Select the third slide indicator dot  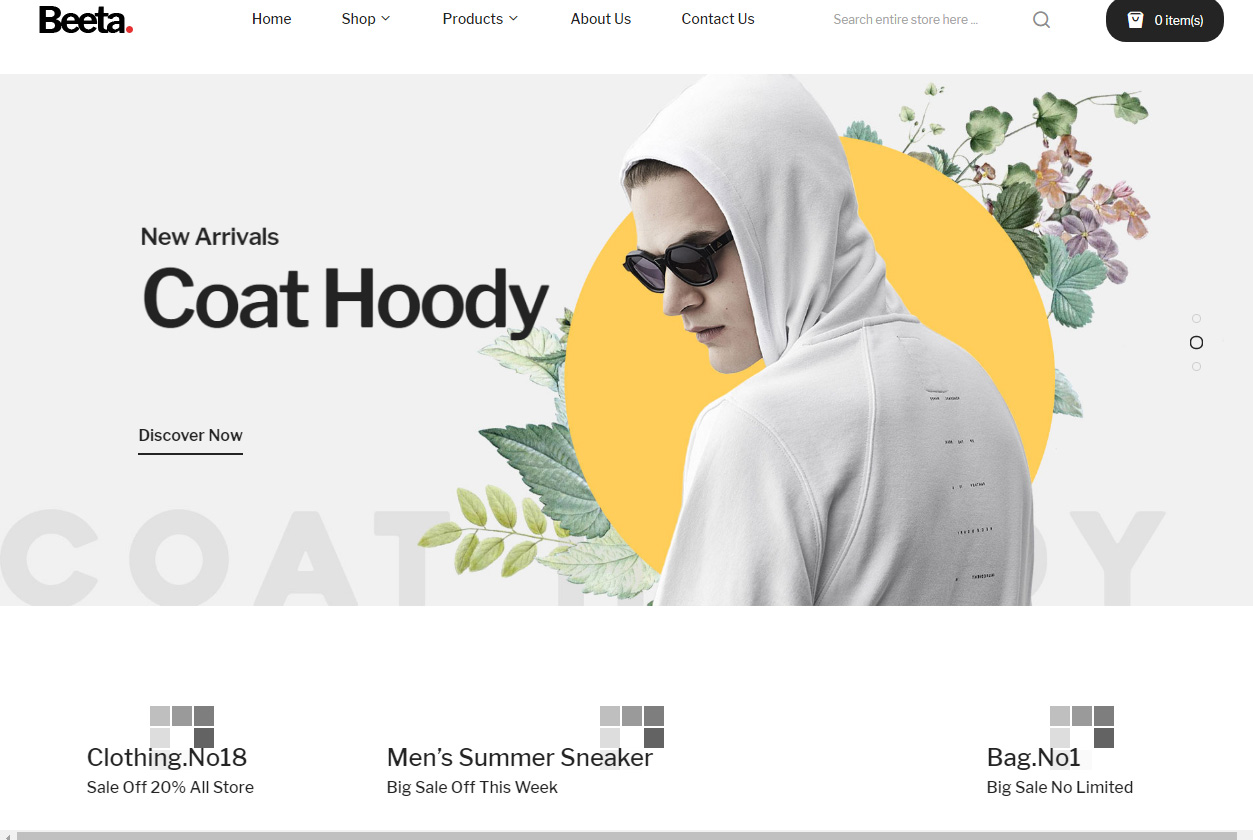click(1196, 366)
